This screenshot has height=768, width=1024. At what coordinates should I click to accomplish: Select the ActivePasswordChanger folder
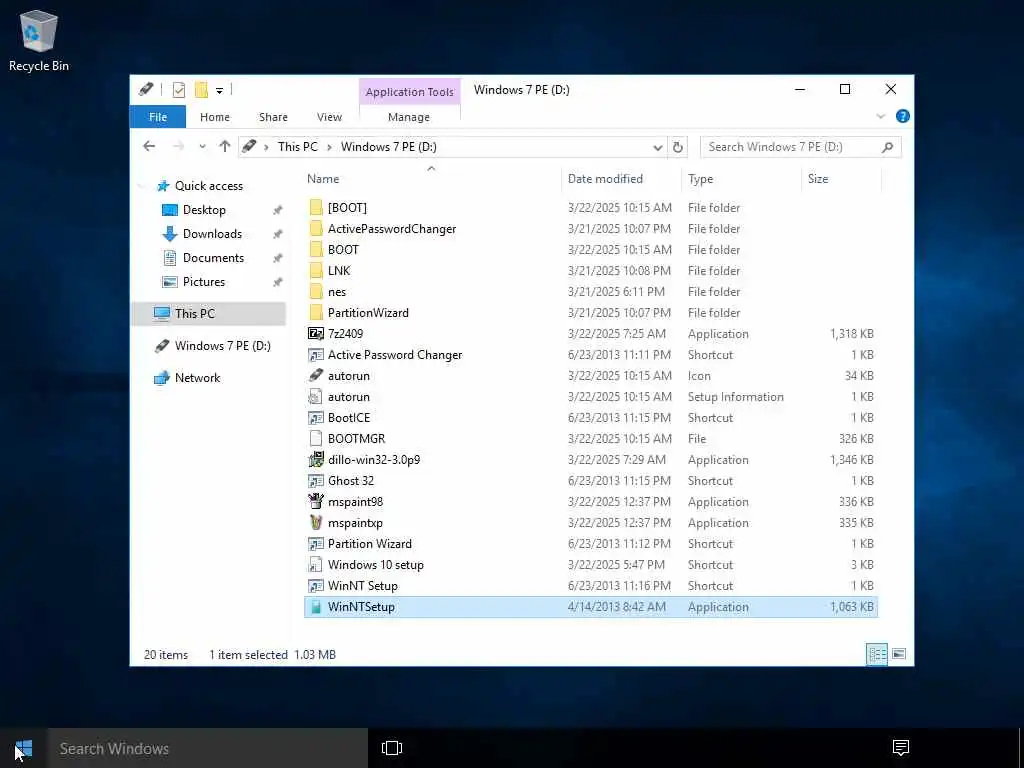(392, 229)
